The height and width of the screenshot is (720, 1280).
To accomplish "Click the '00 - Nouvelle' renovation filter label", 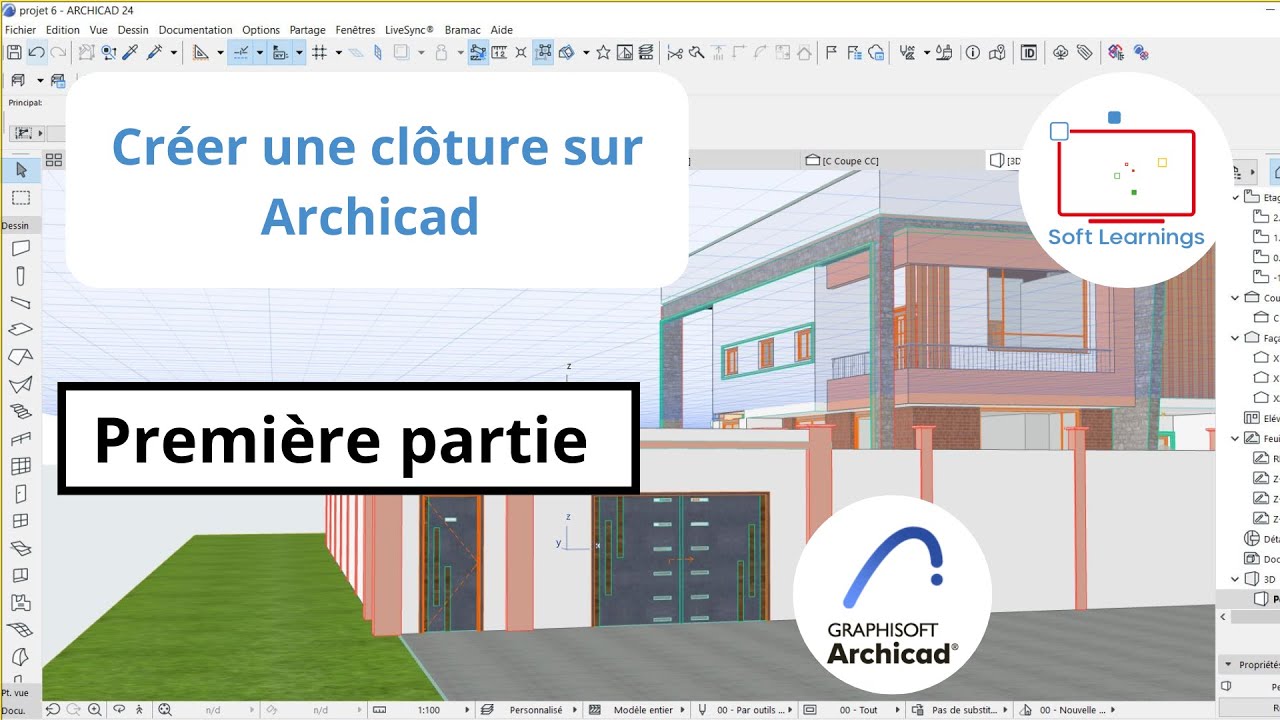I will 1072,710.
